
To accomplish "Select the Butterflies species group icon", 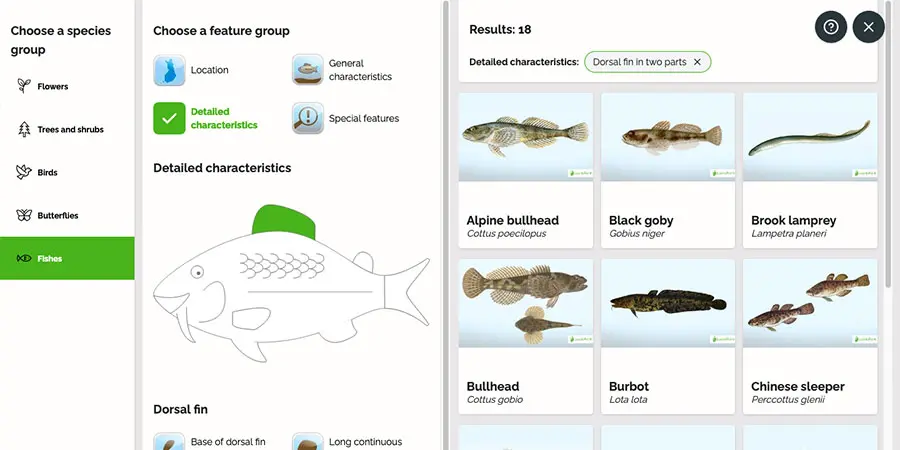I will pyautogui.click(x=24, y=215).
